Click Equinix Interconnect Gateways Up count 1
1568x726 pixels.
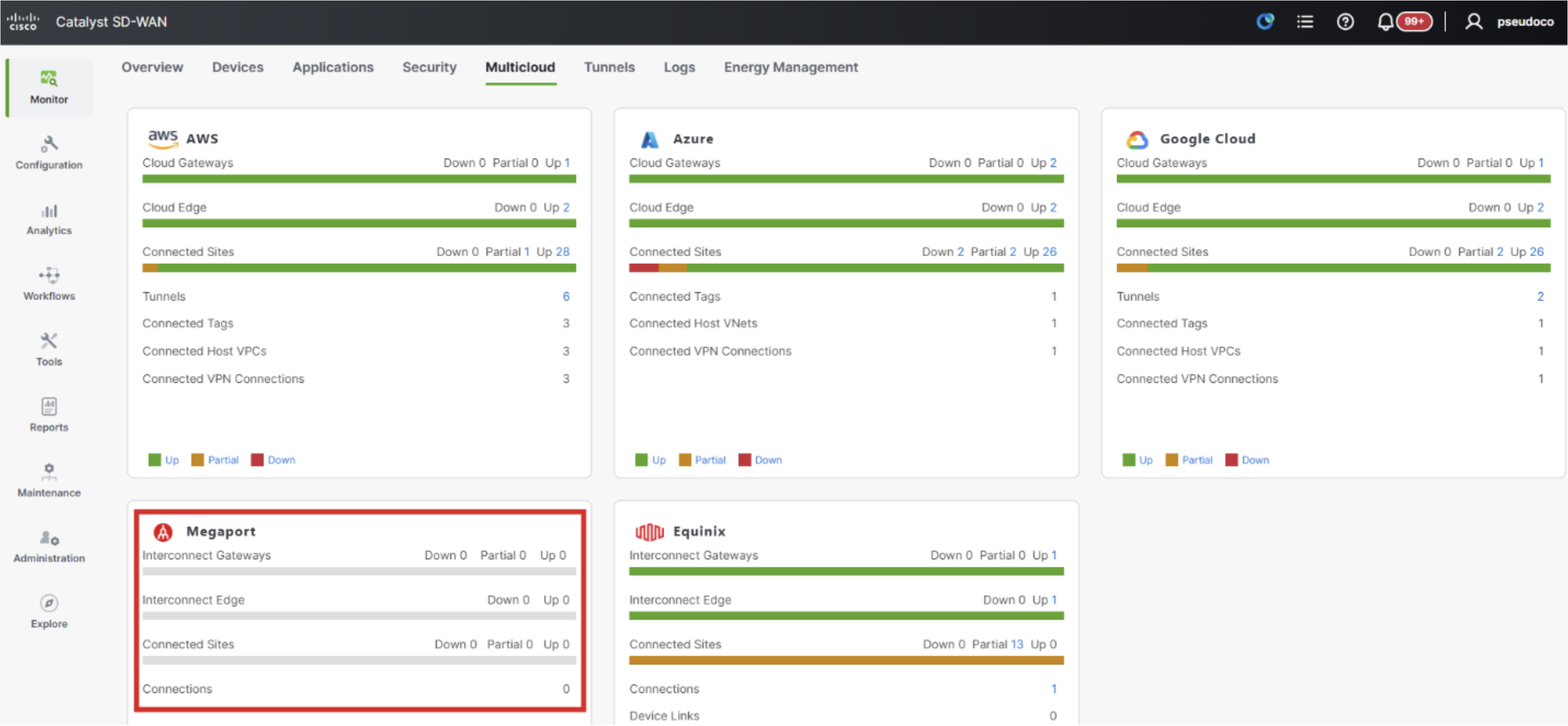tap(1053, 555)
